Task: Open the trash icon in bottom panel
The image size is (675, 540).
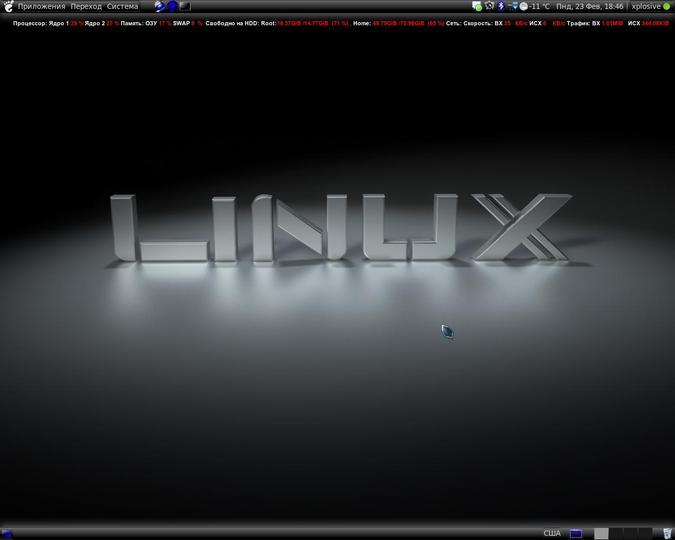Action: click(667, 534)
